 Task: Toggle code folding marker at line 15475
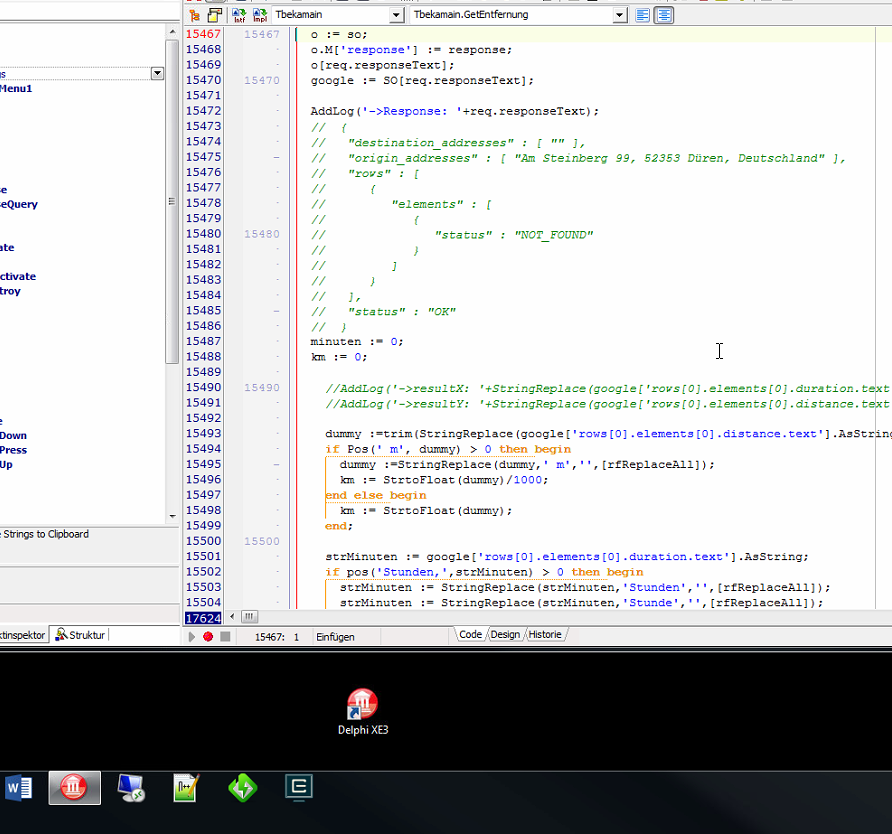click(x=276, y=158)
